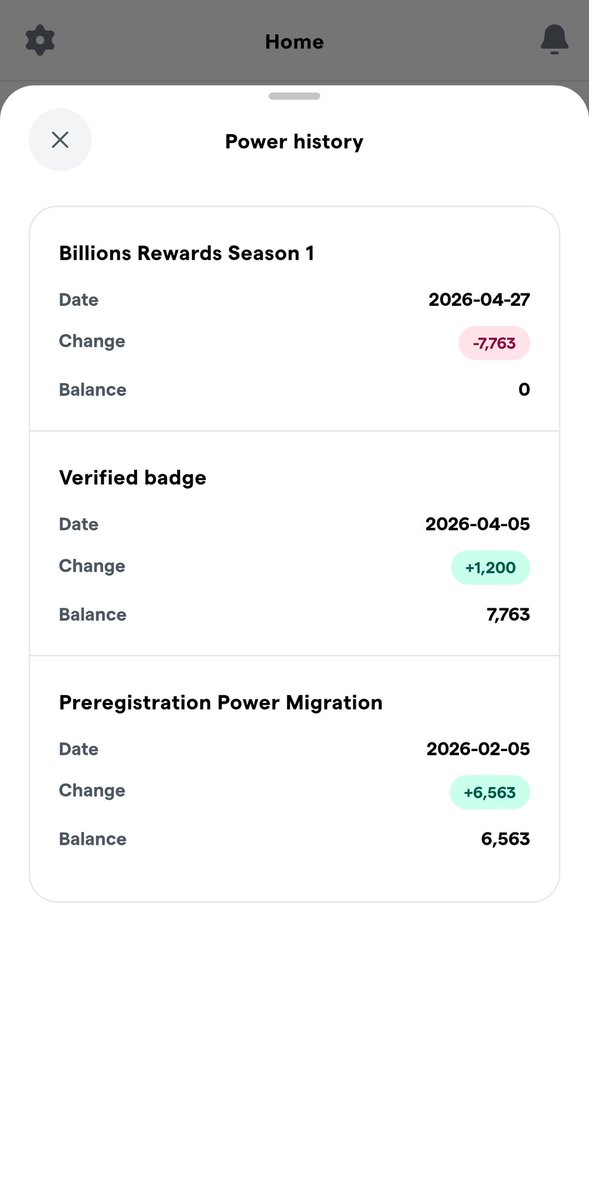Click the -7,763 change badge
The image size is (589, 1200).
click(x=494, y=343)
